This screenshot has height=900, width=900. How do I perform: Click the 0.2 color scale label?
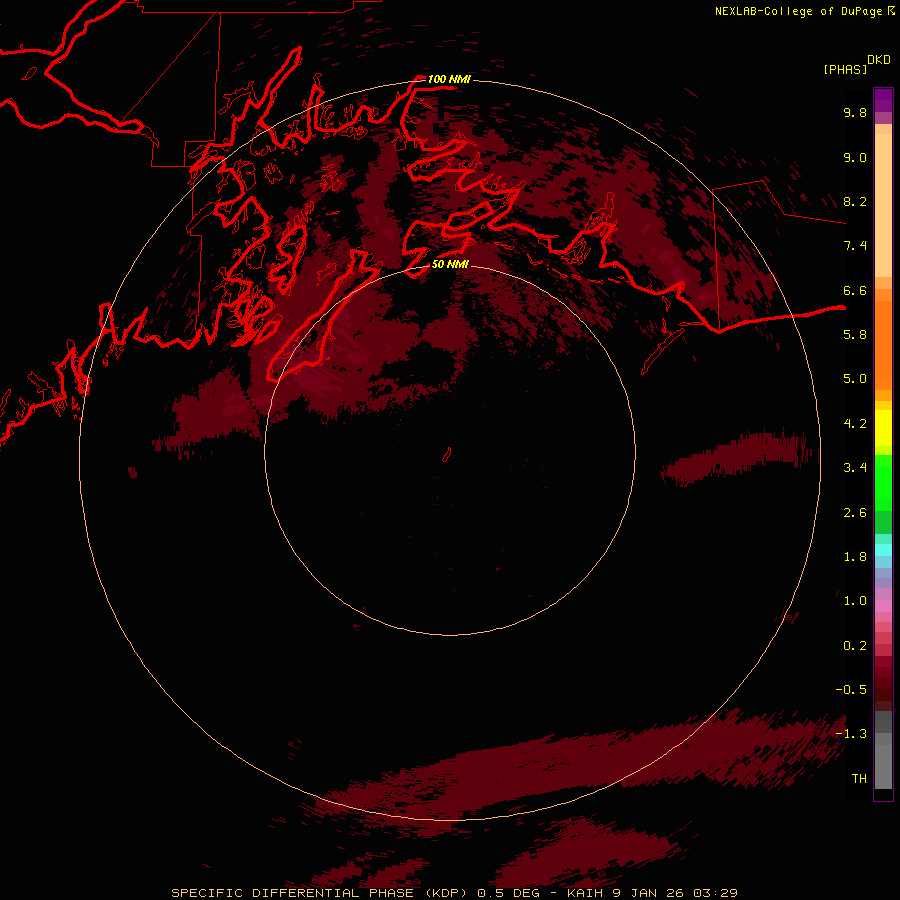tap(855, 646)
